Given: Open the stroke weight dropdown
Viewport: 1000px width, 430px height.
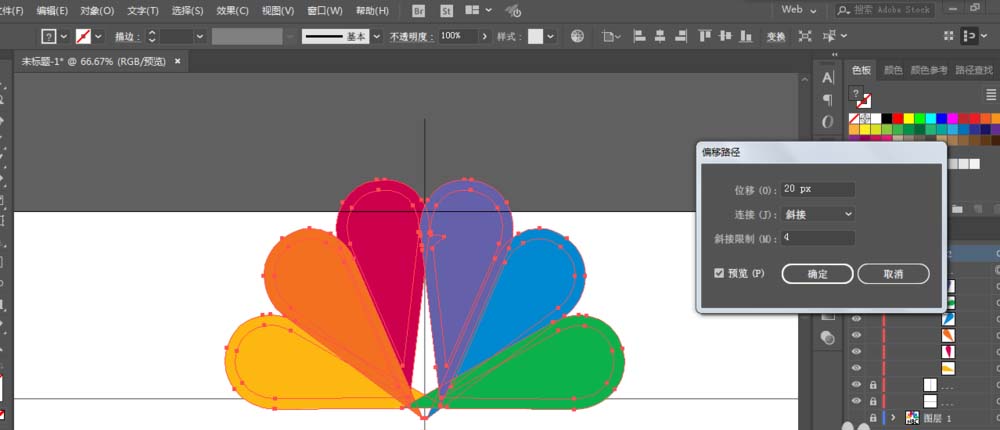Looking at the screenshot, I should tap(200, 36).
